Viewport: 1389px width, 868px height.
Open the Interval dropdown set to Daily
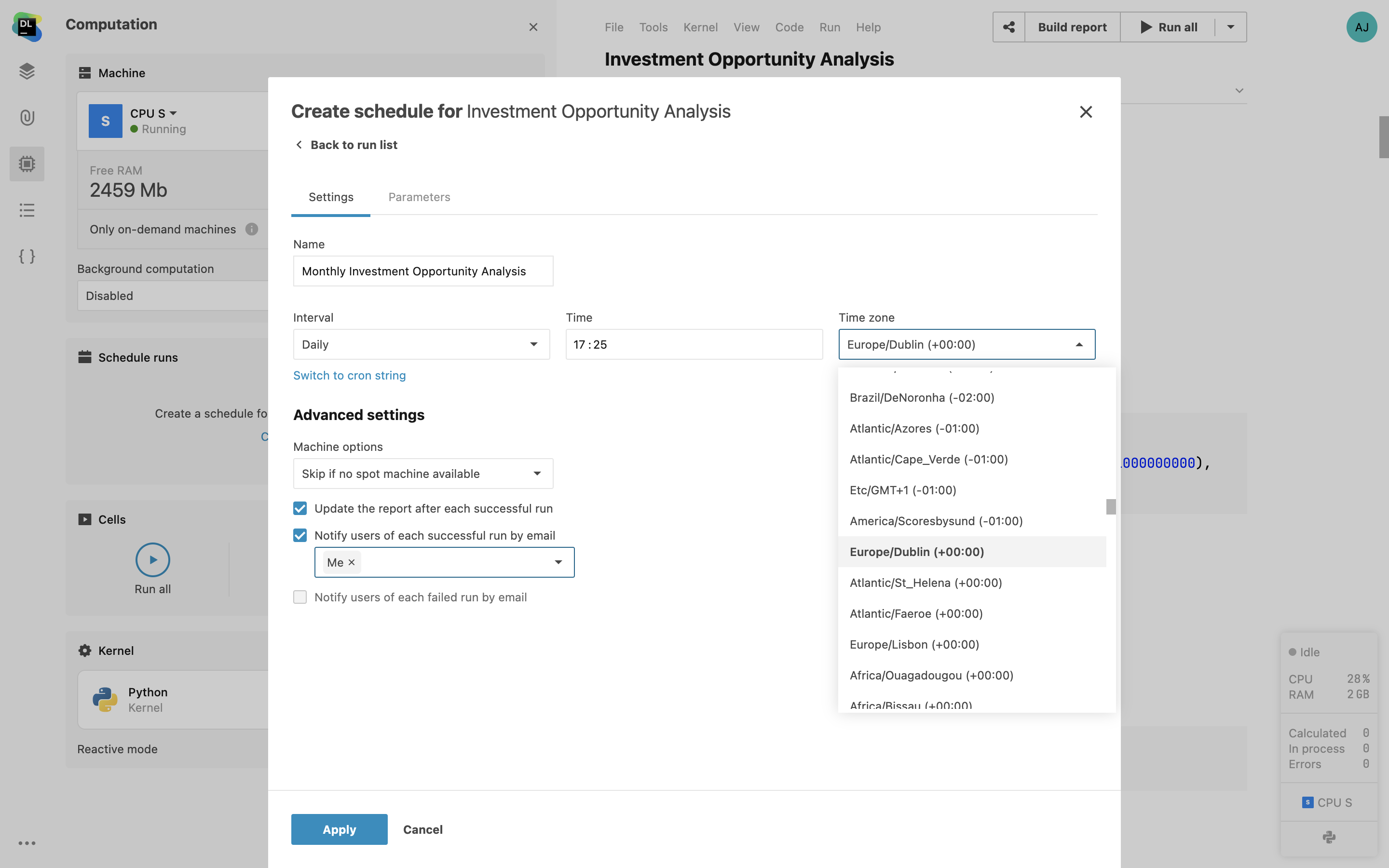click(x=422, y=344)
